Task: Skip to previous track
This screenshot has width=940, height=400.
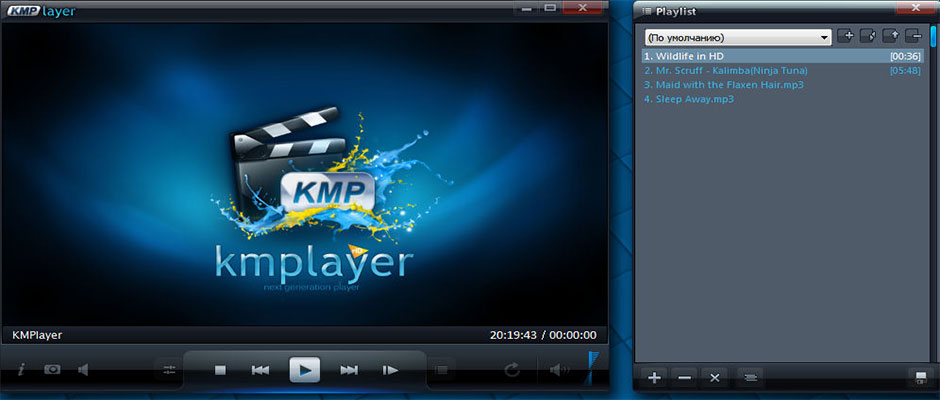Action: [x=260, y=371]
